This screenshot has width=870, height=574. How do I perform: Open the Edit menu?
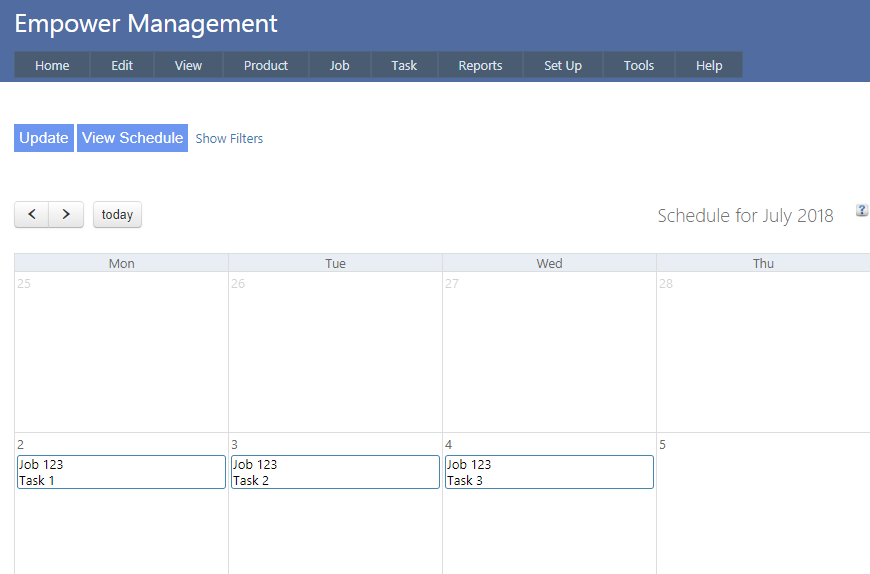click(x=122, y=65)
